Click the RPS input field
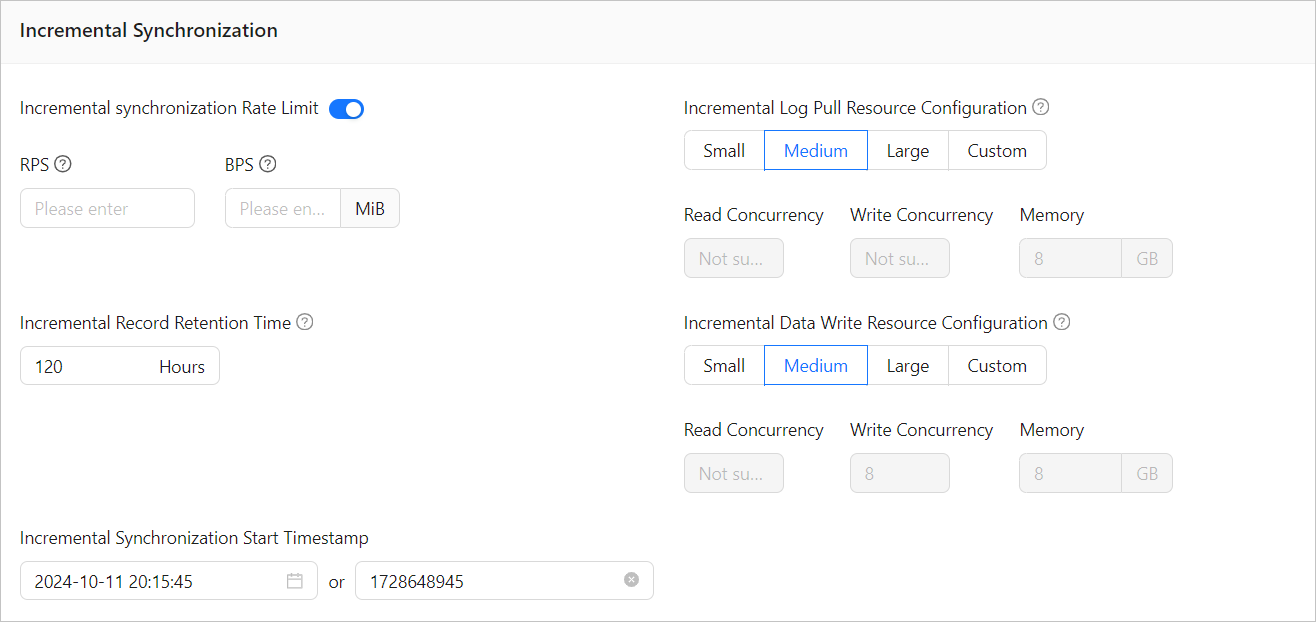1316x622 pixels. pos(107,209)
